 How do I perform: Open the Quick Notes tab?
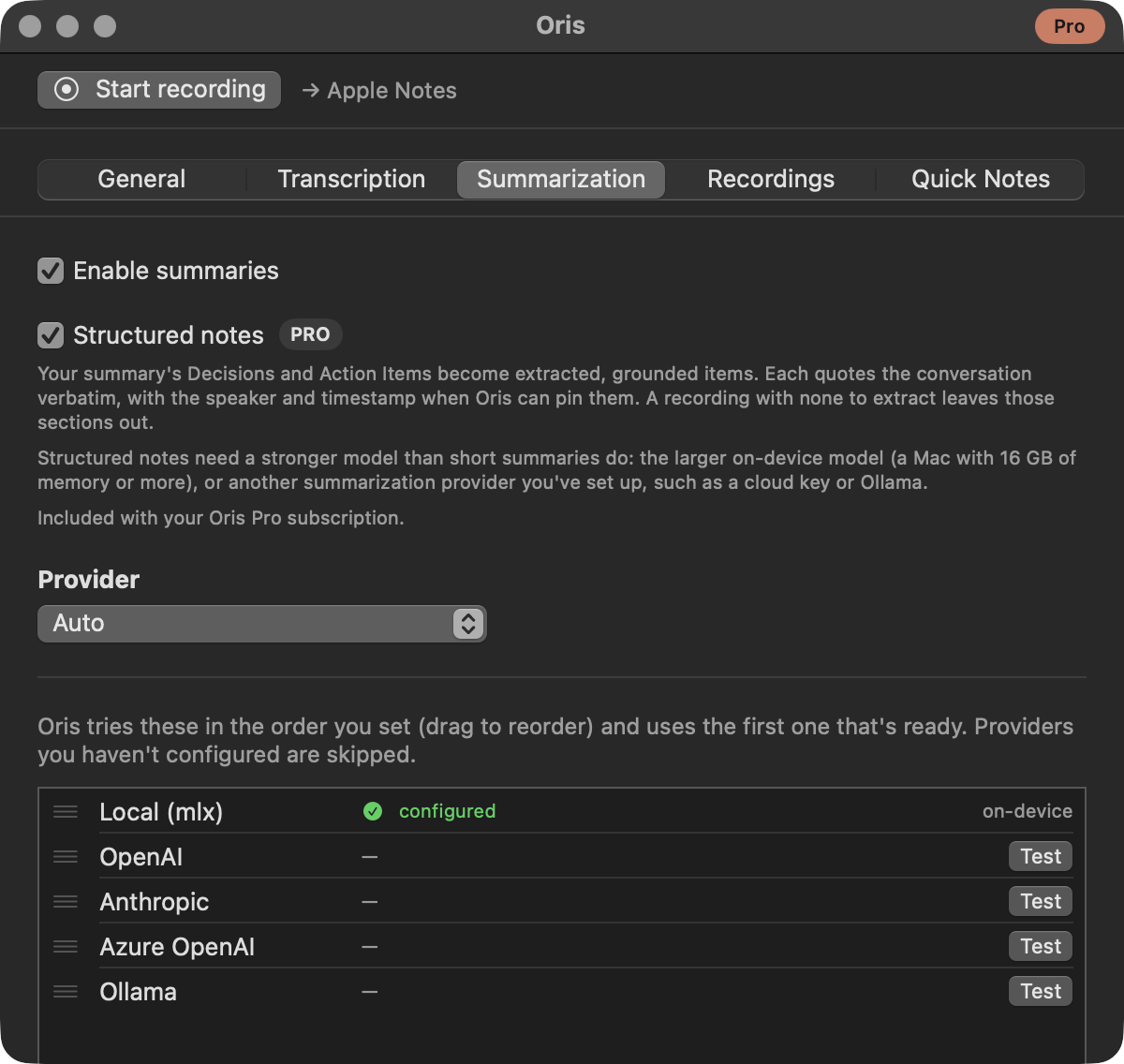tap(981, 179)
